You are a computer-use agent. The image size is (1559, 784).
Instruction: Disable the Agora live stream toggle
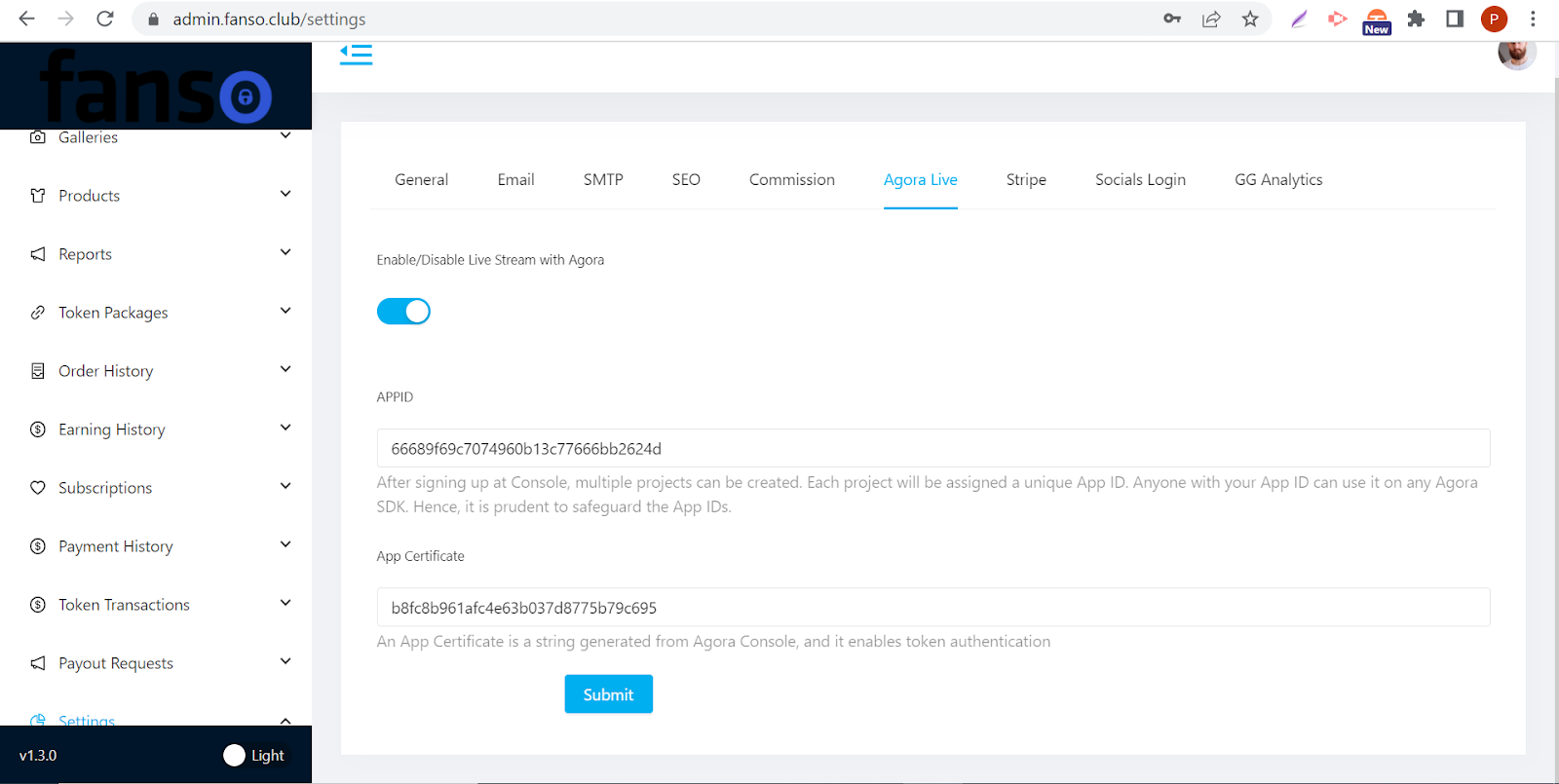[403, 312]
